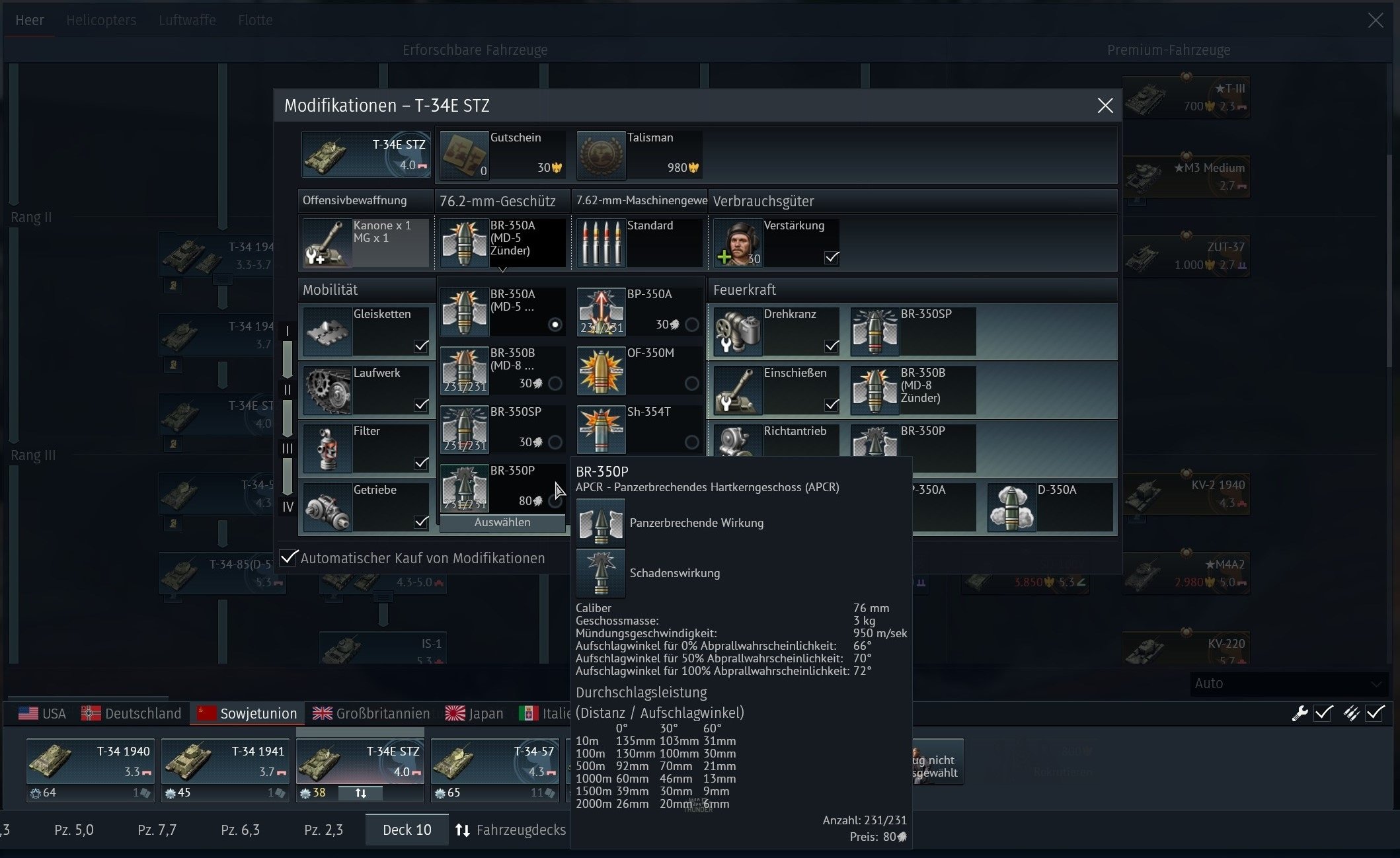Switch to the Luftwaffe tab
The image size is (1400, 858).
[187, 20]
